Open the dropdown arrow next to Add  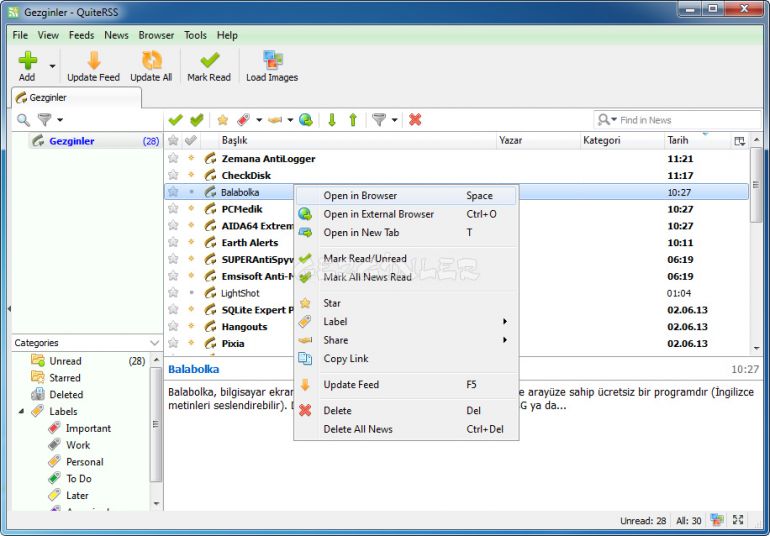click(x=52, y=66)
